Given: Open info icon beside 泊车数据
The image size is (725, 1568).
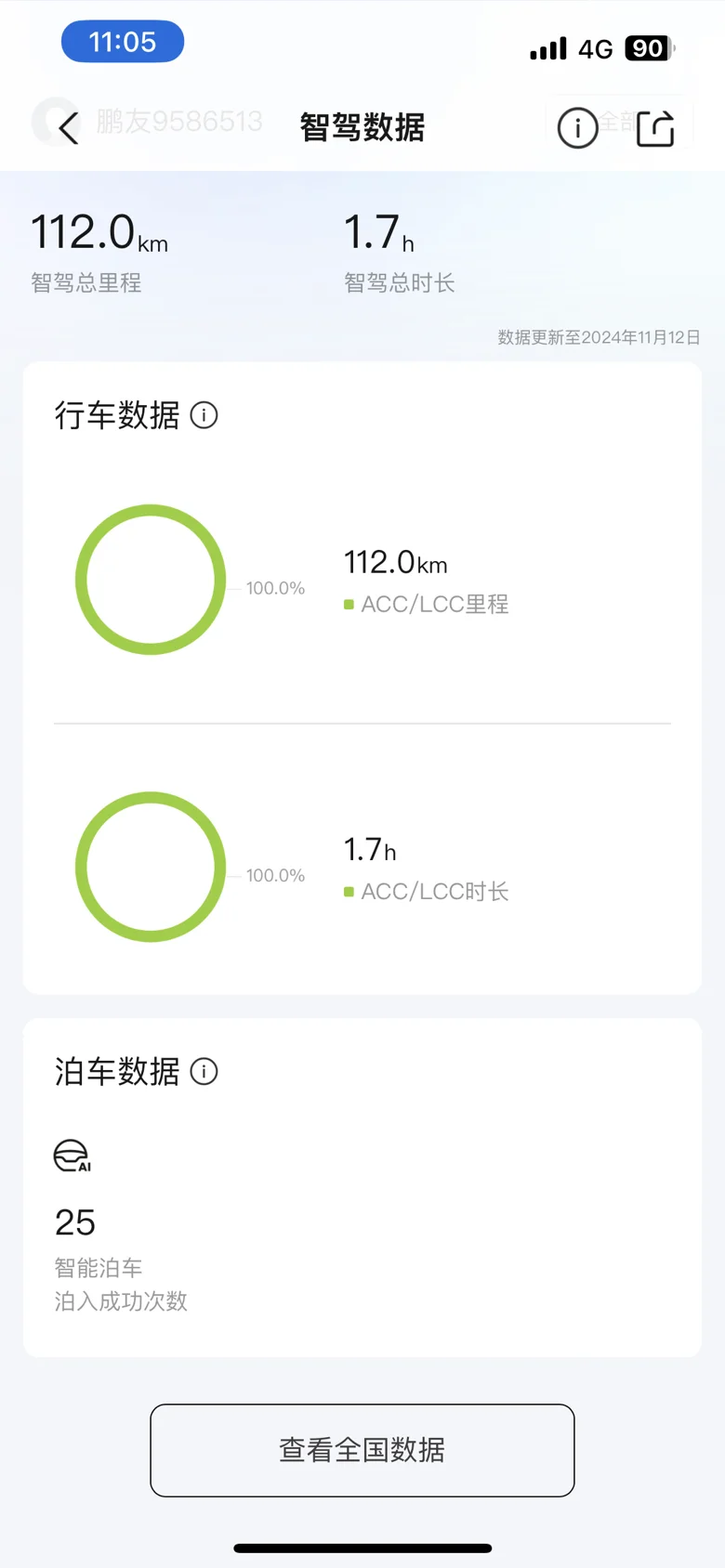Looking at the screenshot, I should [204, 1071].
